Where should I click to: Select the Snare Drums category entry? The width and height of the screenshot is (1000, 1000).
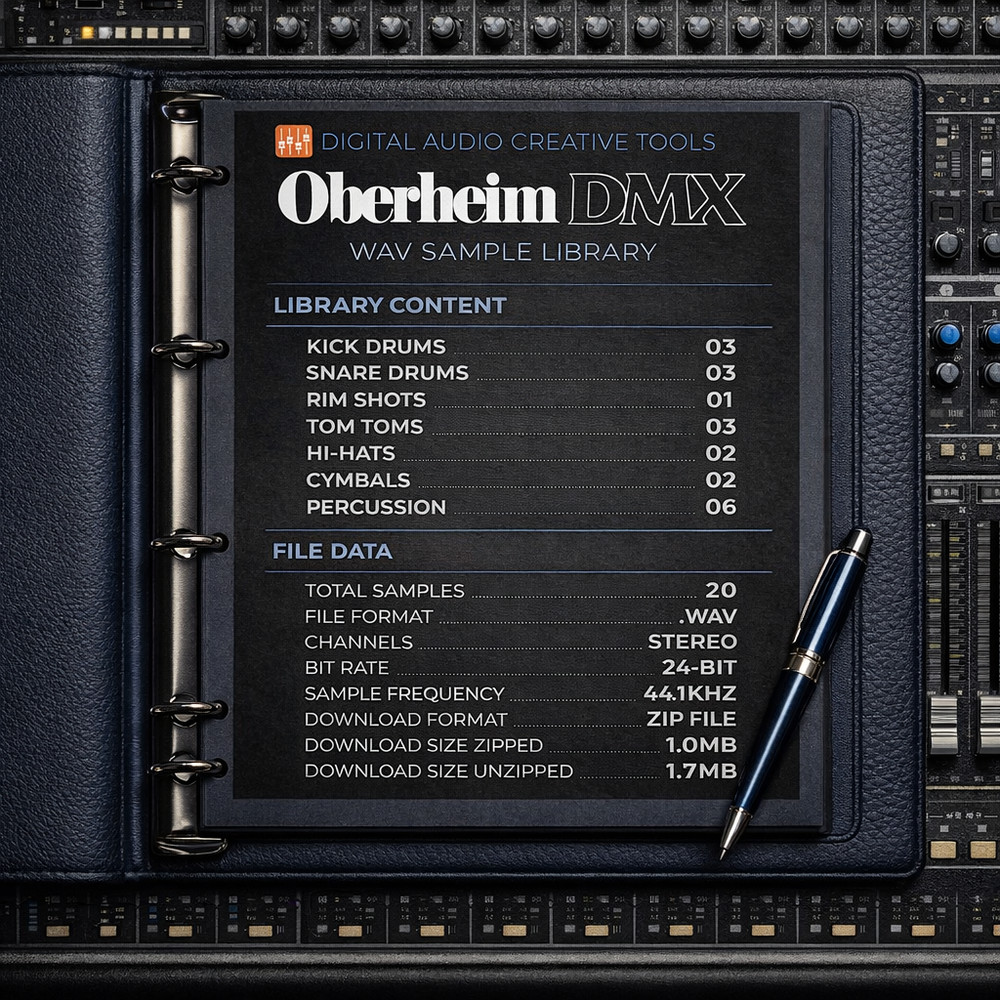391,374
